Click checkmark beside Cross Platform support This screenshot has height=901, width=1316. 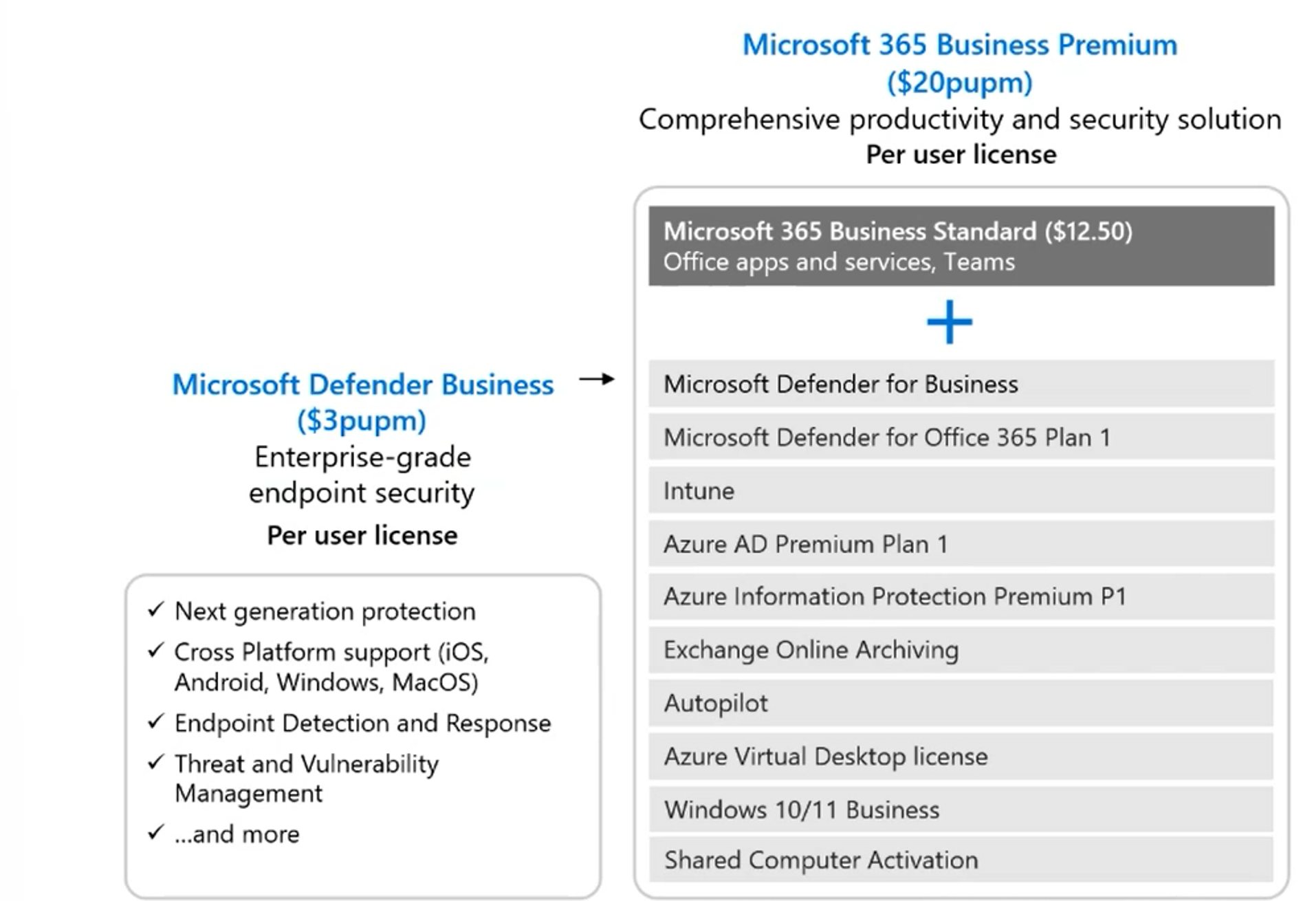pos(156,650)
